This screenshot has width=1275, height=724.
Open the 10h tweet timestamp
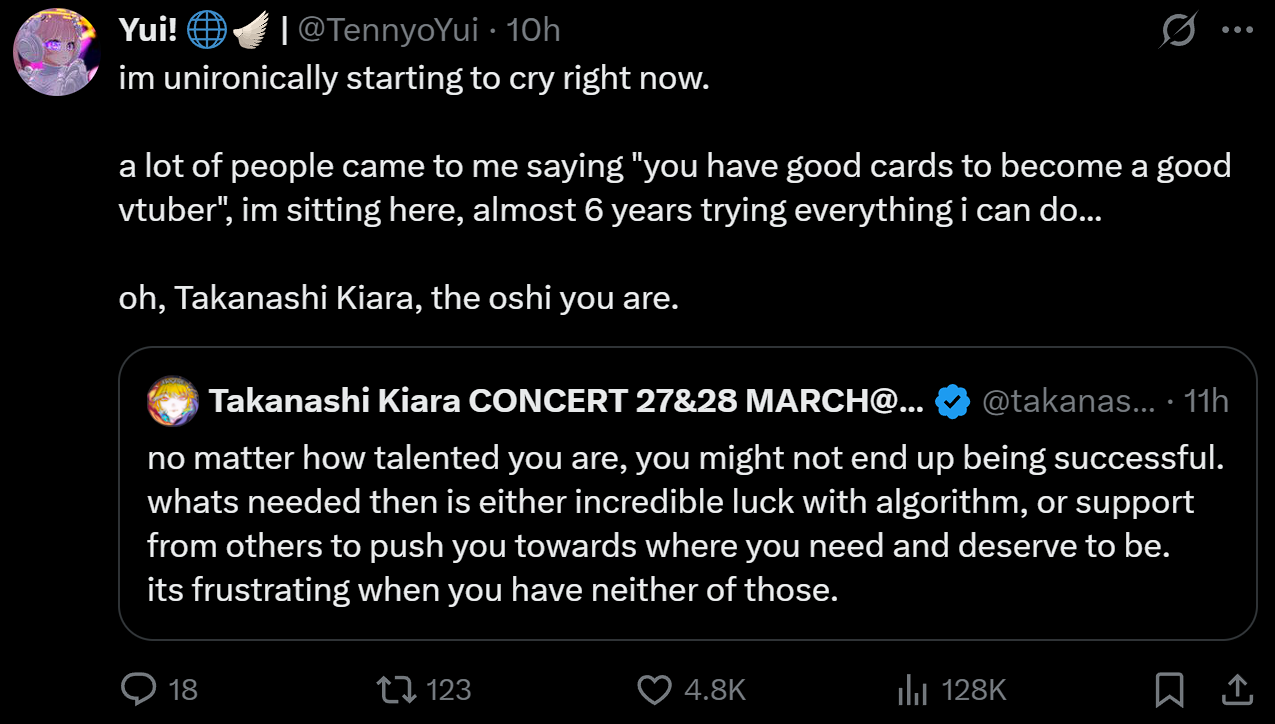pyautogui.click(x=533, y=31)
